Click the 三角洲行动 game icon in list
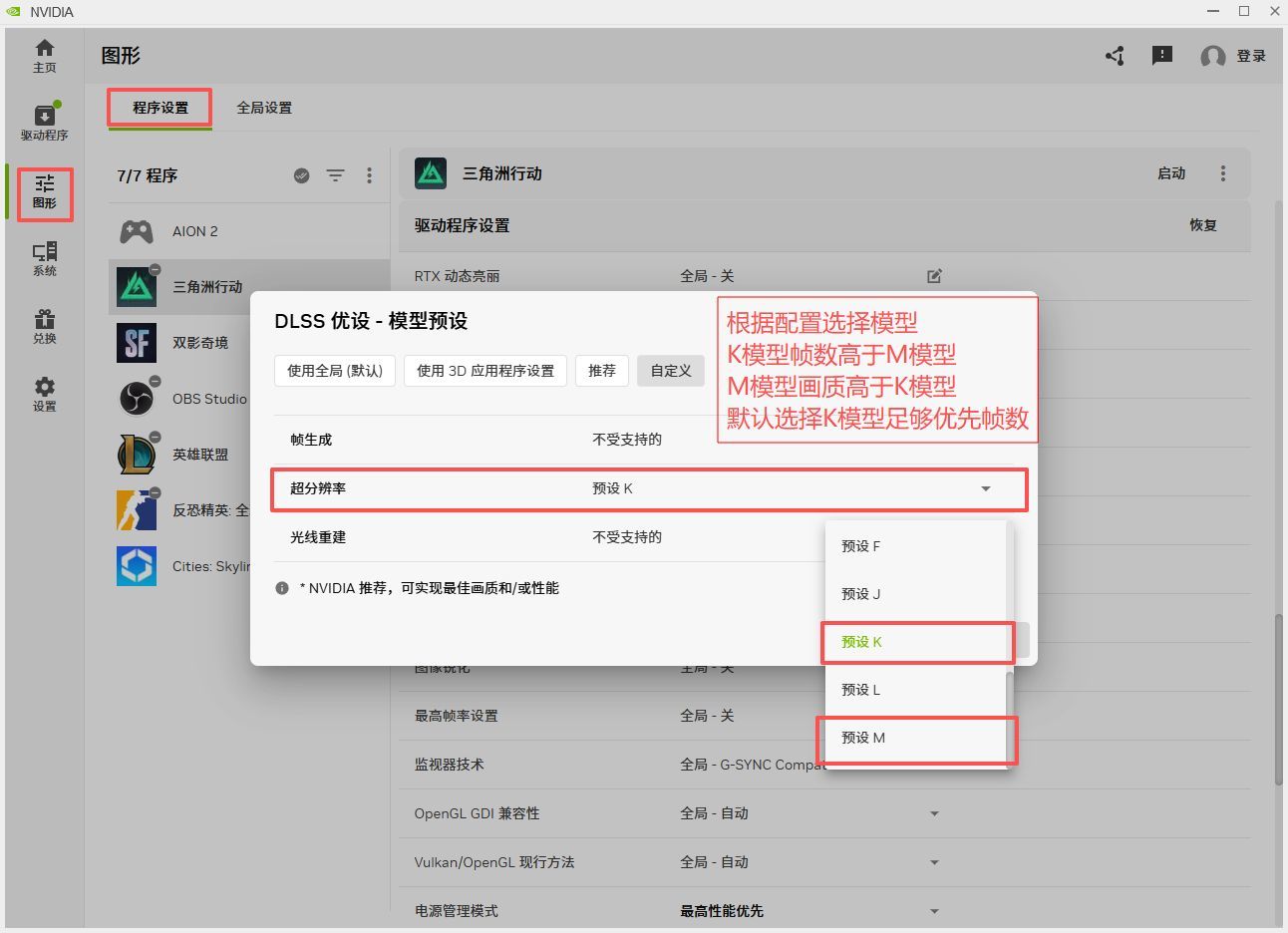 click(137, 287)
